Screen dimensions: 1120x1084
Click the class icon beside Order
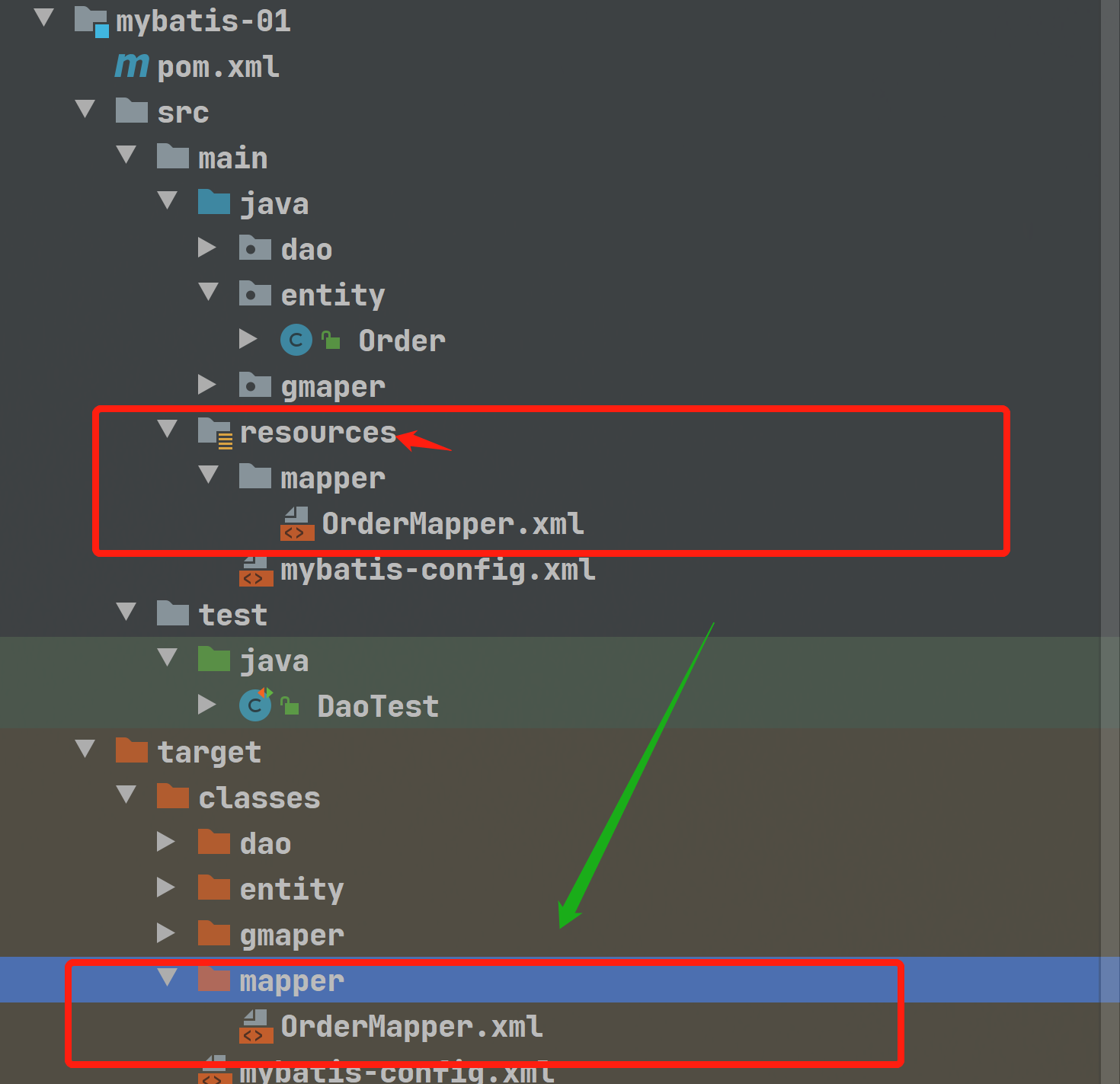coord(296,340)
